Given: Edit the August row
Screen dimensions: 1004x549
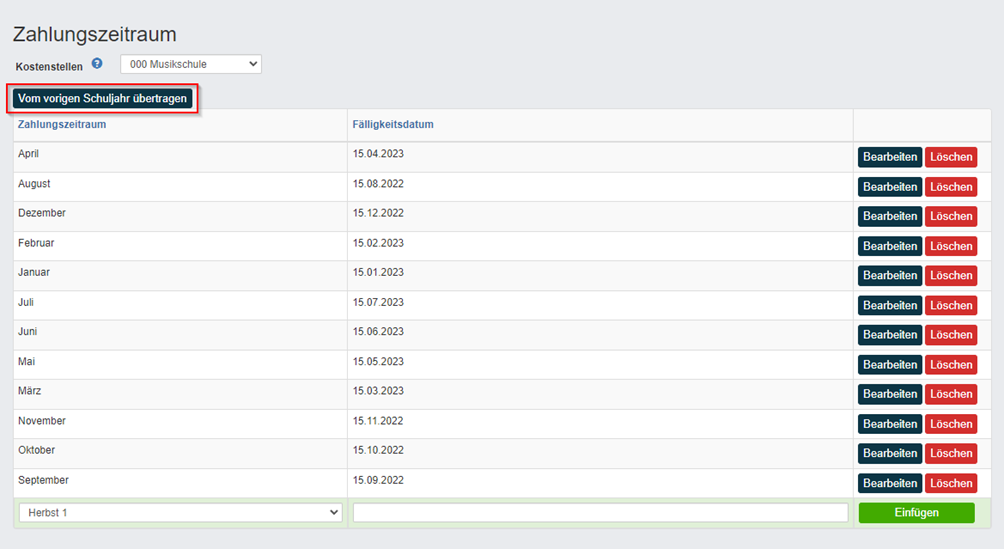Looking at the screenshot, I should 889,187.
